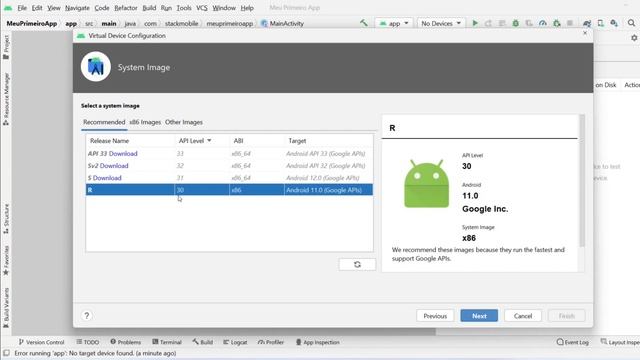The height and width of the screenshot is (360, 640).
Task: Click the Cancel button
Action: (x=523, y=316)
